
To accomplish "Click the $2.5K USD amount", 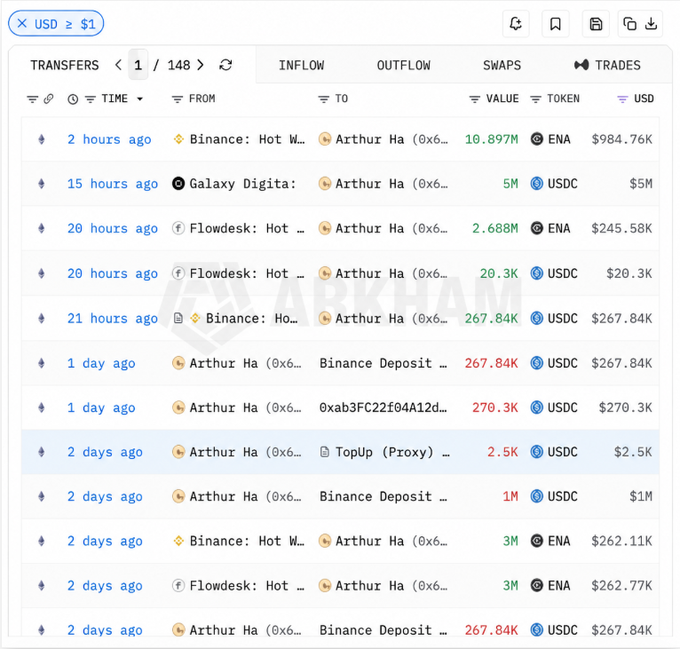I will click(633, 452).
